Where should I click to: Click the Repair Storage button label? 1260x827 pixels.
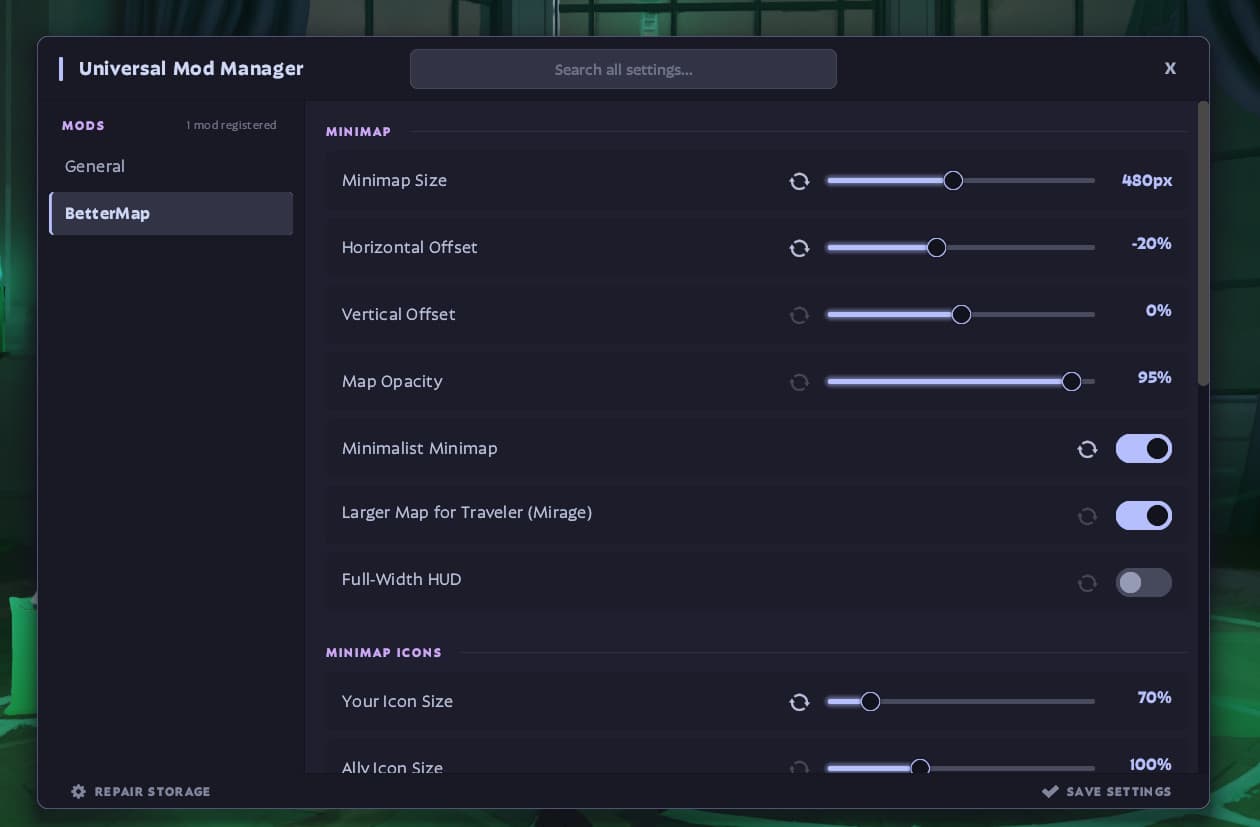pos(152,791)
